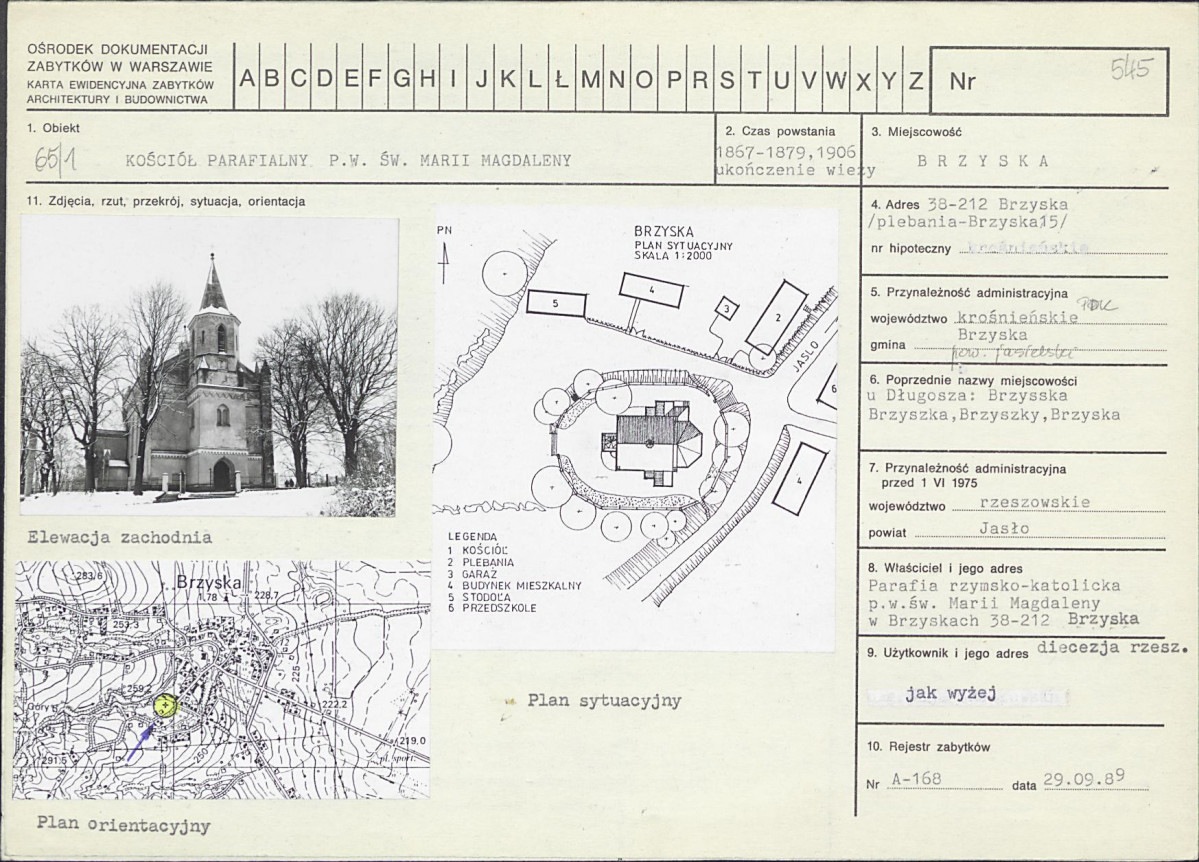1199x862 pixels.
Task: Click the letter Ł index box
Action: click(561, 76)
